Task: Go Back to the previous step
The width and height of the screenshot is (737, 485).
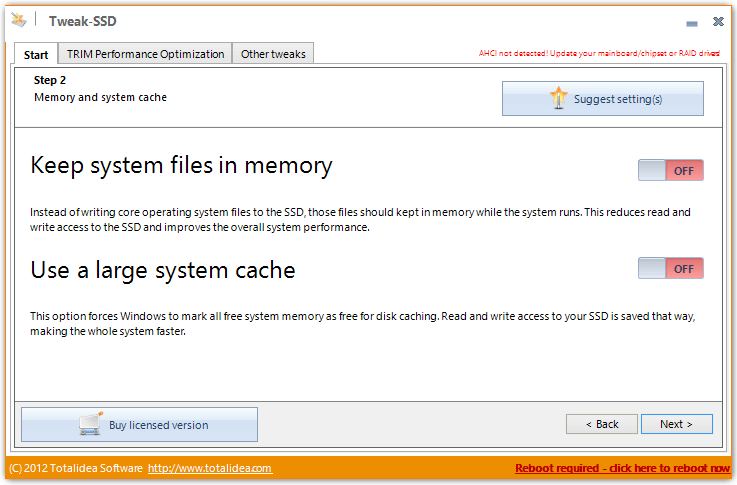Action: click(x=602, y=424)
